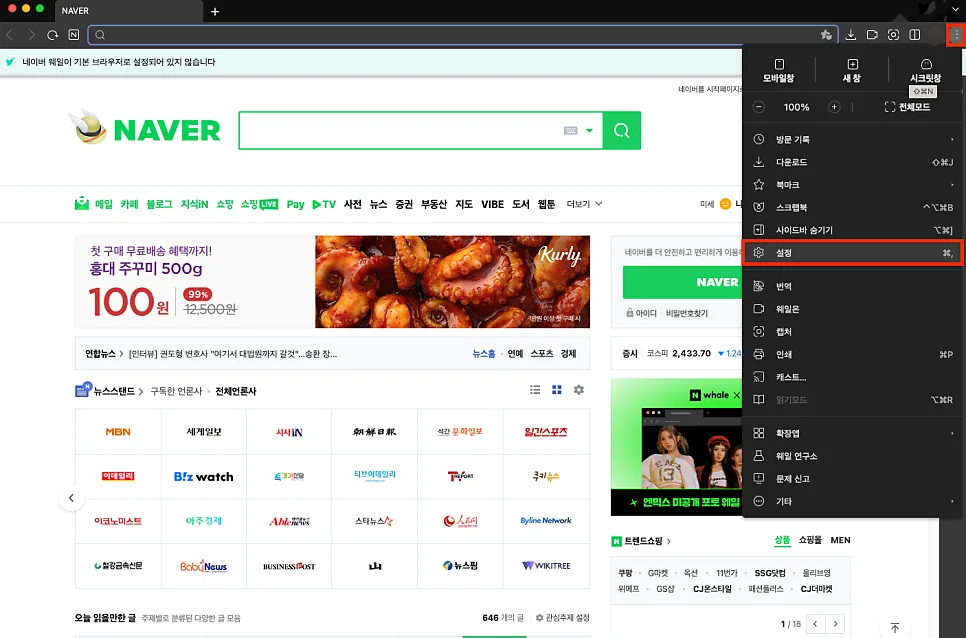Open the Whale three-dot main menu
966x638 pixels.
(x=956, y=35)
